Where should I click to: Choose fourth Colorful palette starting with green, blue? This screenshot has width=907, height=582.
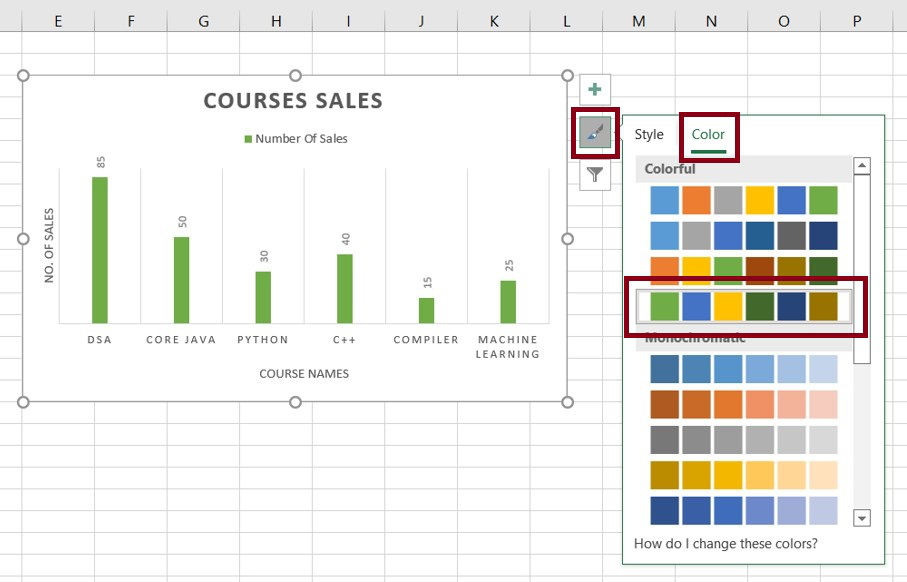pos(743,306)
